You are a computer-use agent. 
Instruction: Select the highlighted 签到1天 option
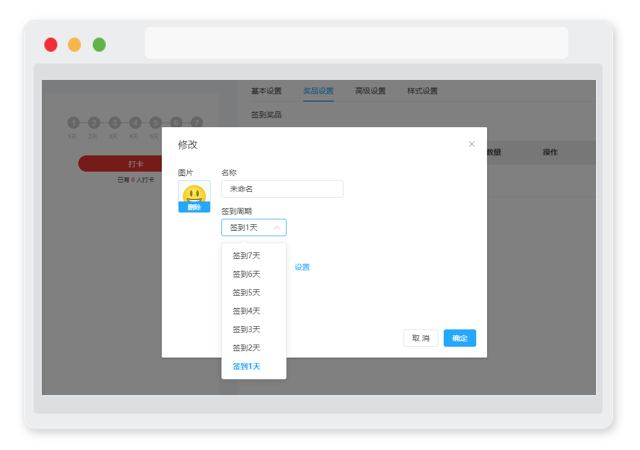[246, 366]
